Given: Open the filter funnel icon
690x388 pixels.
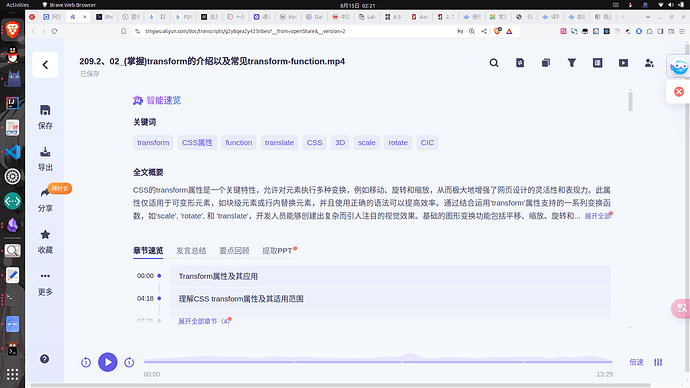Looking at the screenshot, I should tap(572, 63).
